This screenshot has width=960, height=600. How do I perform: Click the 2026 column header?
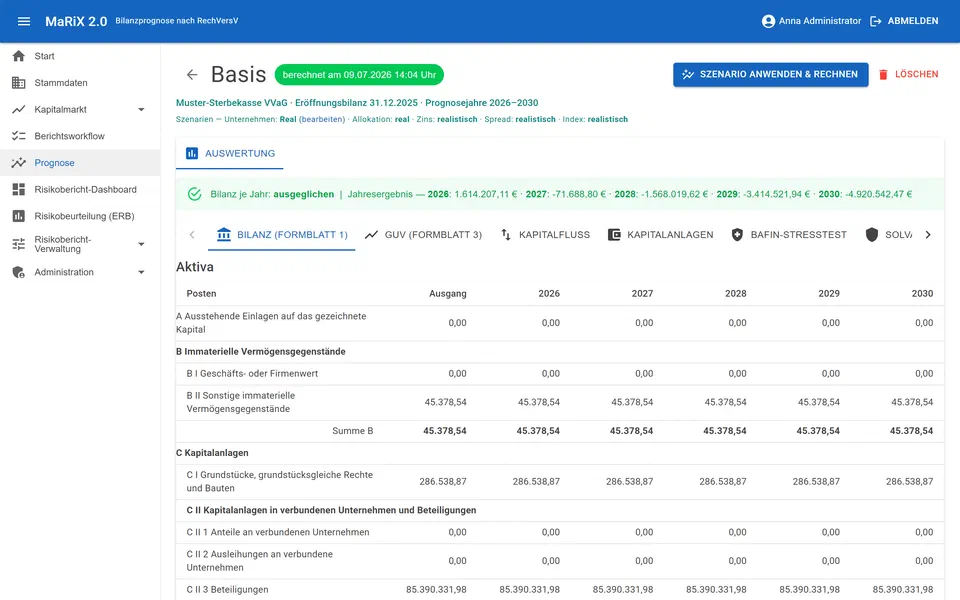coord(549,294)
